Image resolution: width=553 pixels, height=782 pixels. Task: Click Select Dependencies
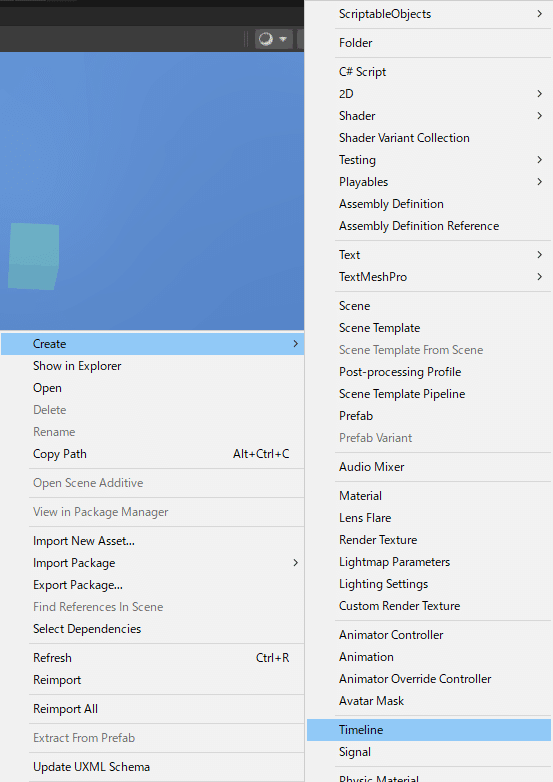pos(87,628)
